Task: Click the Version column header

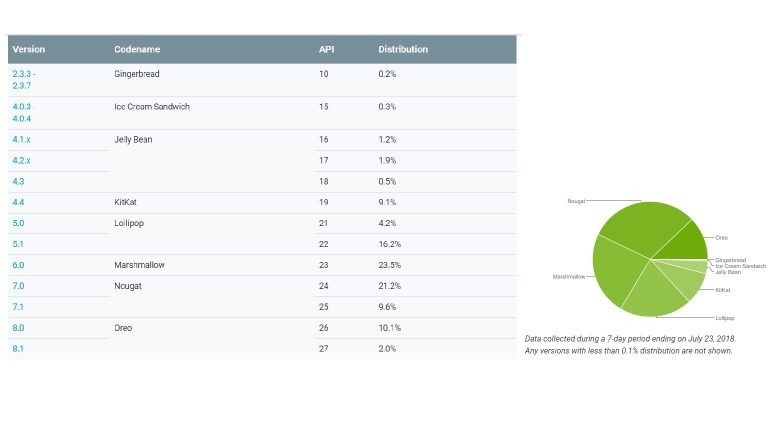Action: (x=28, y=49)
